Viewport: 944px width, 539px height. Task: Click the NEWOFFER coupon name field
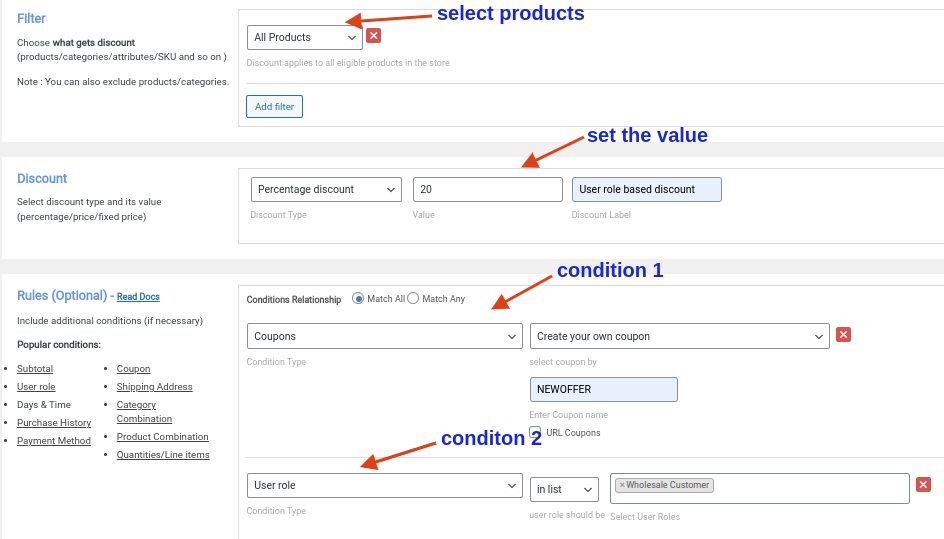pos(604,389)
